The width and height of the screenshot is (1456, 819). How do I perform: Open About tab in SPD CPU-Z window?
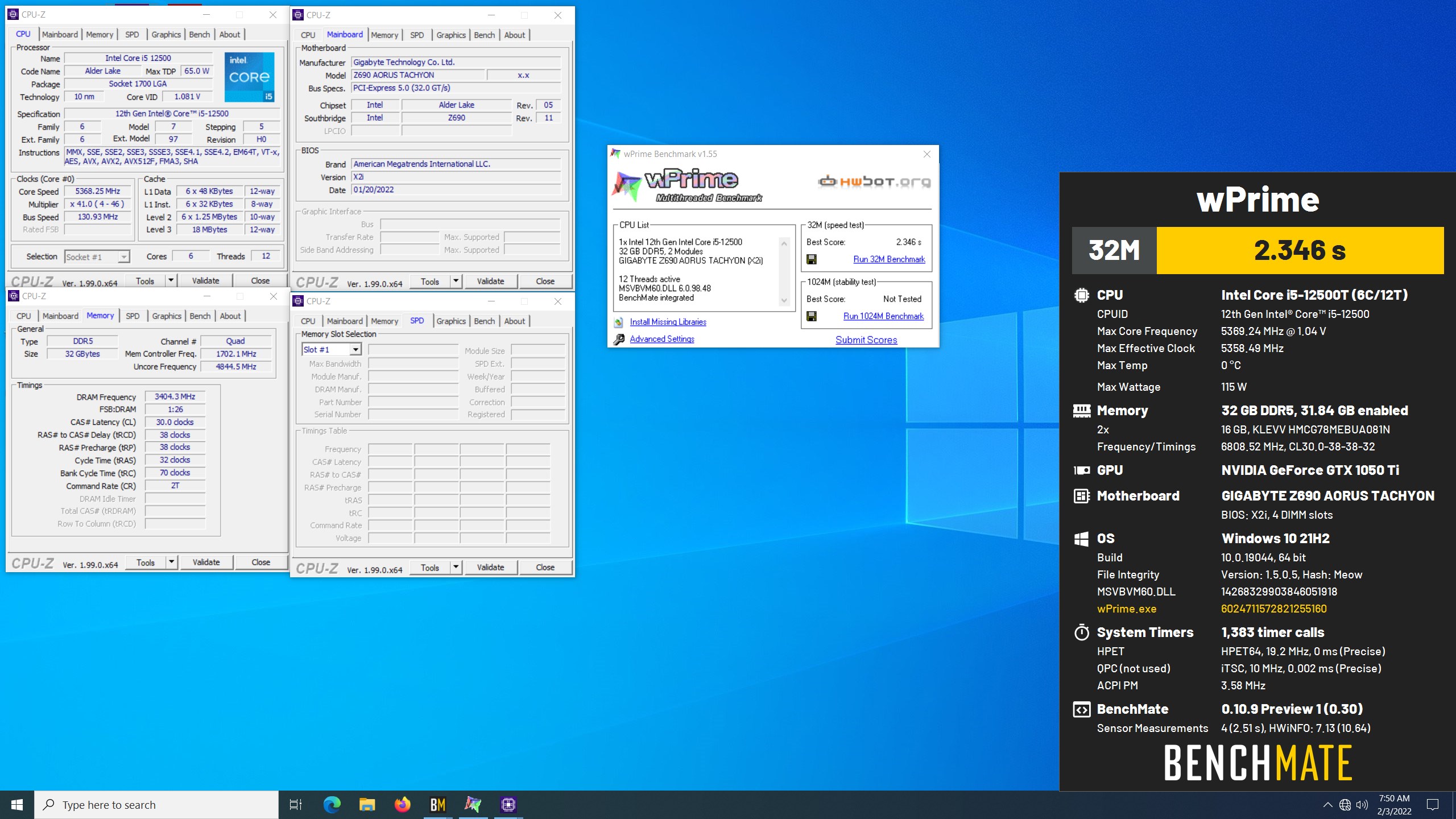pos(515,321)
